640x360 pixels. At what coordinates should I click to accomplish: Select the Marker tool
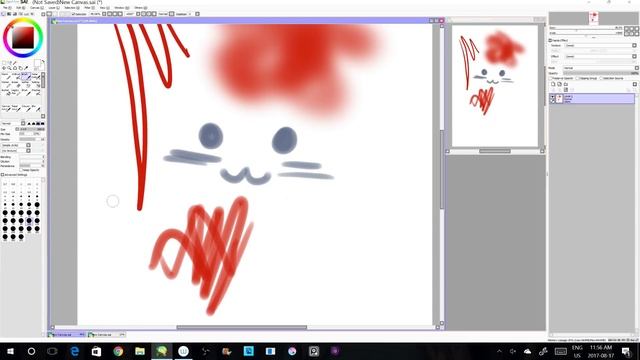click(6, 84)
